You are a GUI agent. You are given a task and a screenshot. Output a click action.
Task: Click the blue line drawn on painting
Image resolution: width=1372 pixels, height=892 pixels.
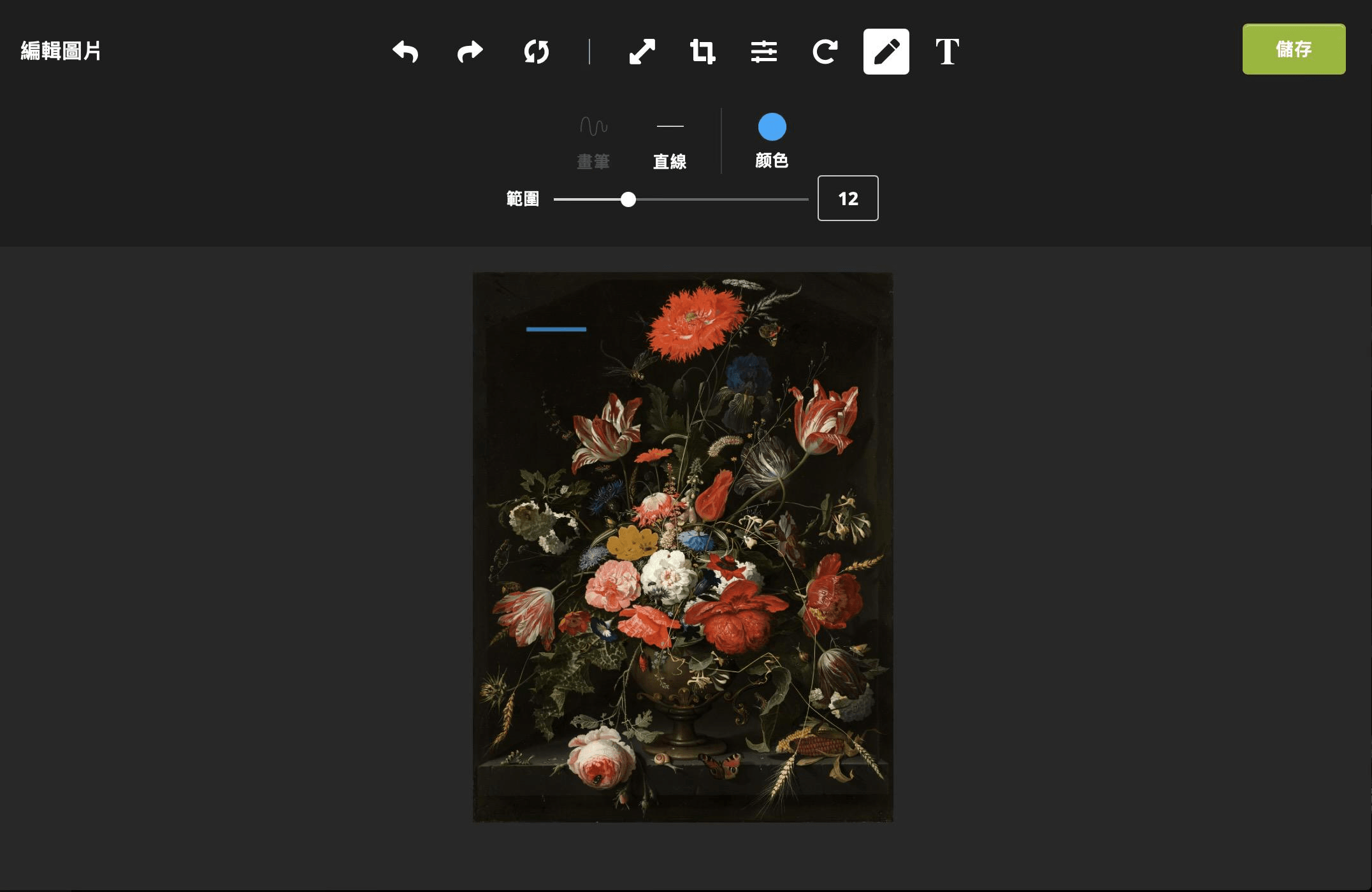click(x=556, y=329)
